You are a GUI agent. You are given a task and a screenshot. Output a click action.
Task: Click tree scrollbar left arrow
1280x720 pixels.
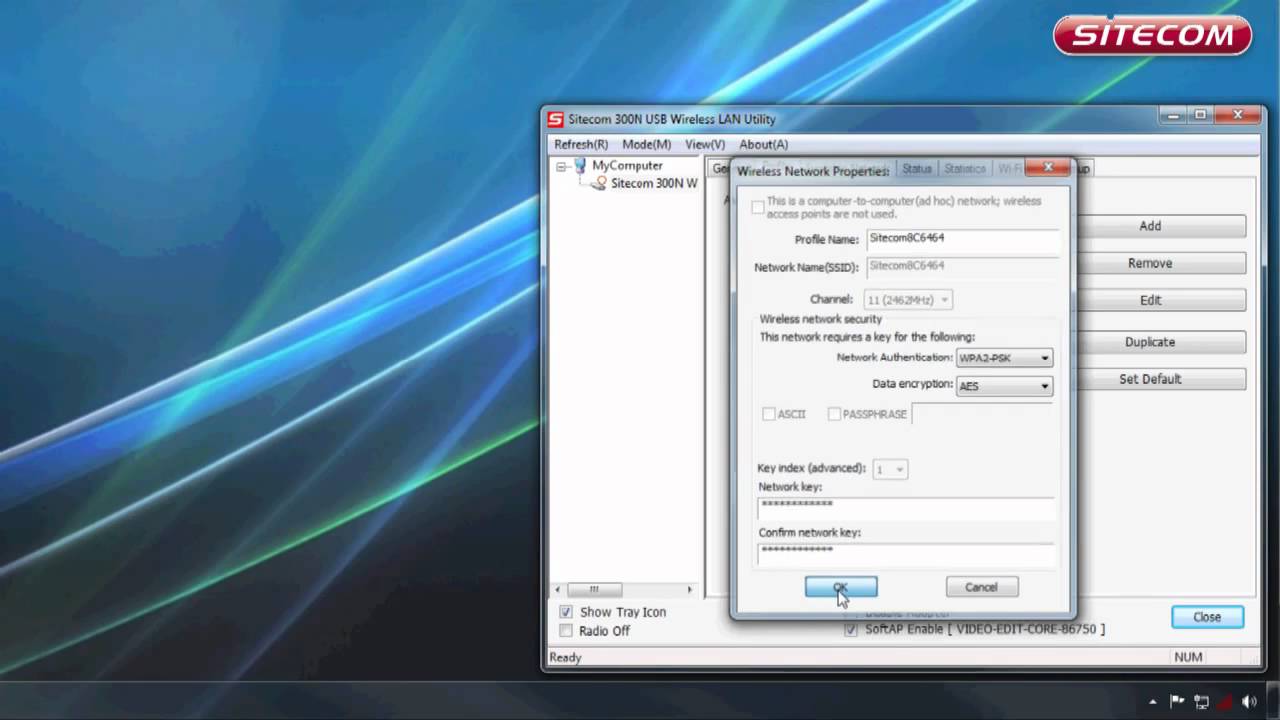tap(558, 590)
